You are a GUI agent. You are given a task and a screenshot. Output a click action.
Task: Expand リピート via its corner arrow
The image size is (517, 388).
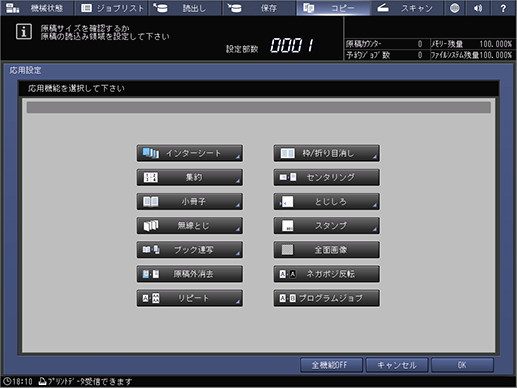pos(238,302)
